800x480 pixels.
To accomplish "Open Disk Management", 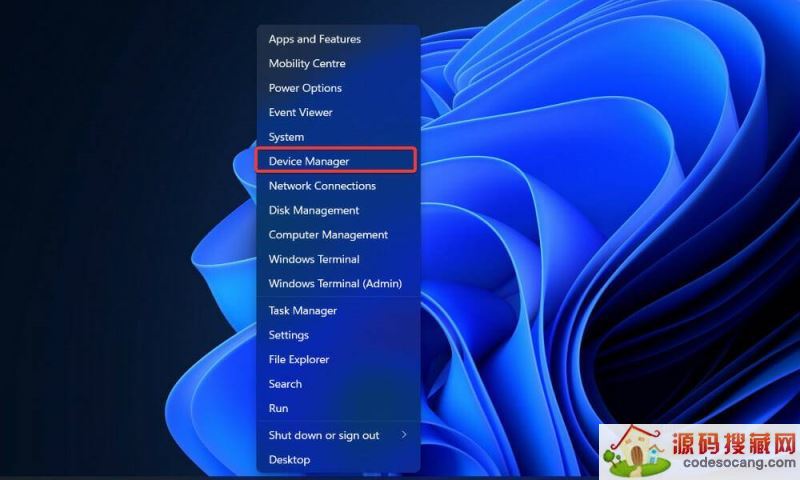I will point(314,211).
